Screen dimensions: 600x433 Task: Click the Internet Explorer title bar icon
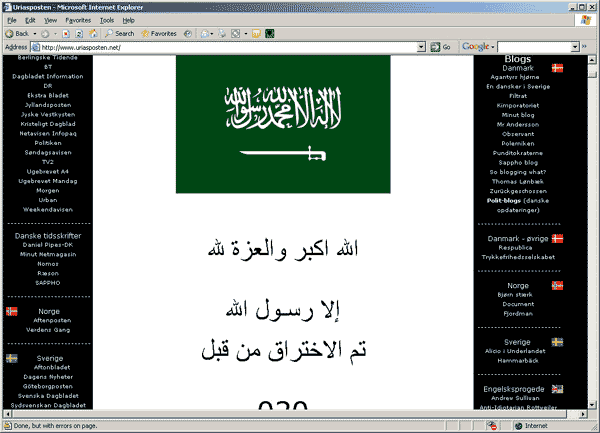[7, 7]
